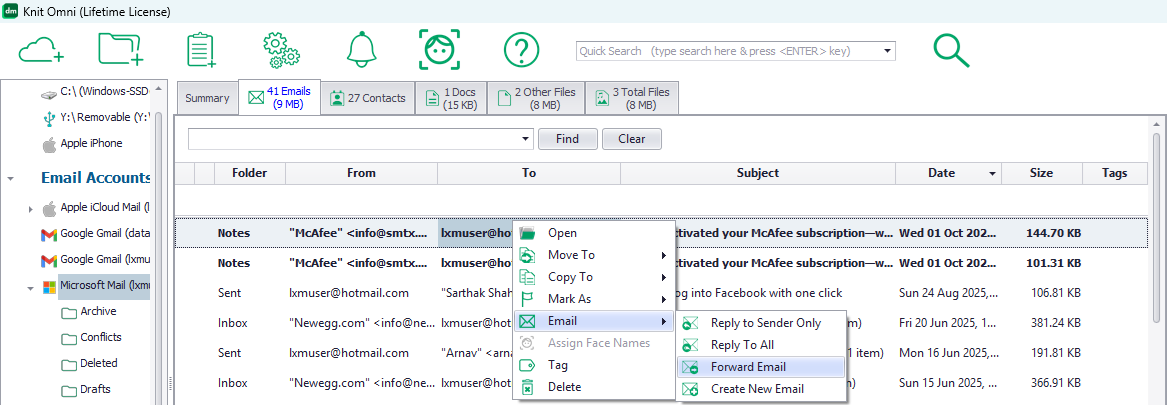Sort by the Folder column header
Screen dimensions: 1167x405
249,173
